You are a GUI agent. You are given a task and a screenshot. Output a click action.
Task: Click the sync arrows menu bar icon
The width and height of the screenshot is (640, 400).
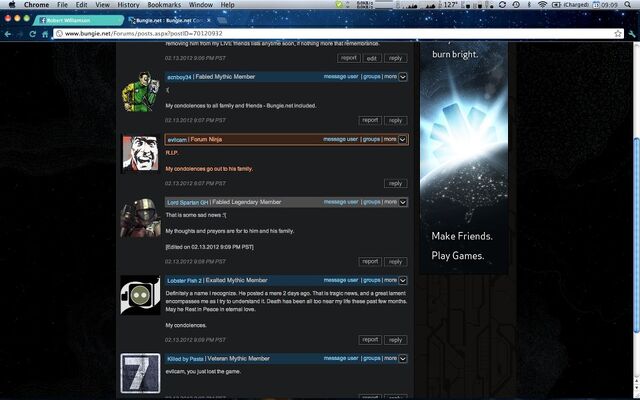(x=502, y=4)
